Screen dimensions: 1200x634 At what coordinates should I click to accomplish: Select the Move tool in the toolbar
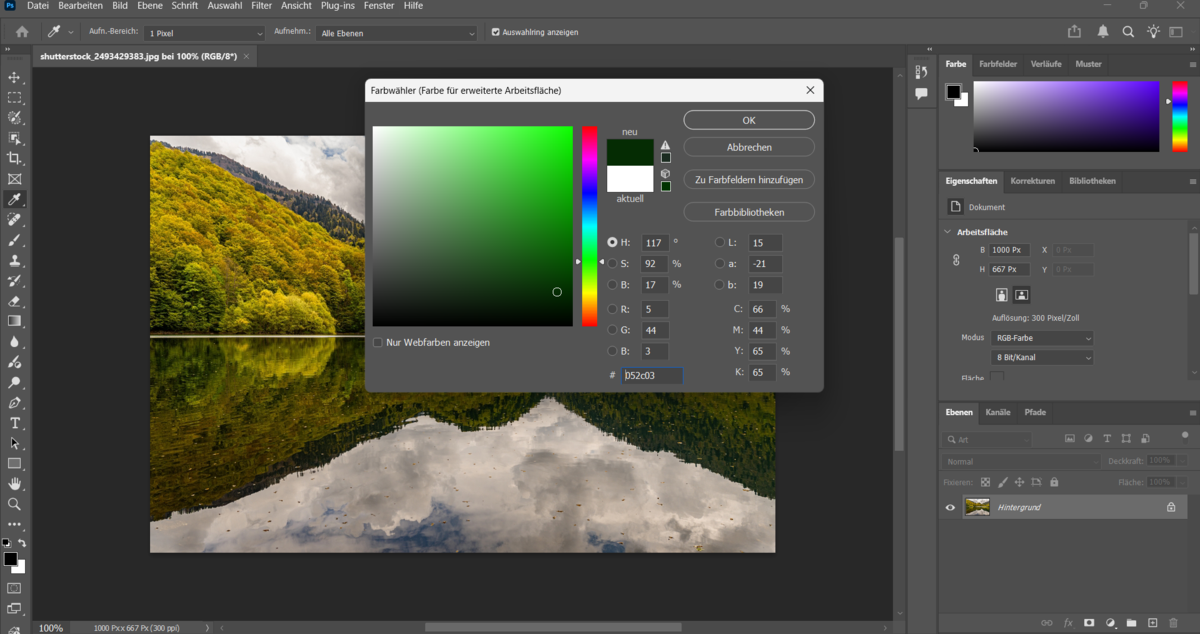pyautogui.click(x=14, y=77)
